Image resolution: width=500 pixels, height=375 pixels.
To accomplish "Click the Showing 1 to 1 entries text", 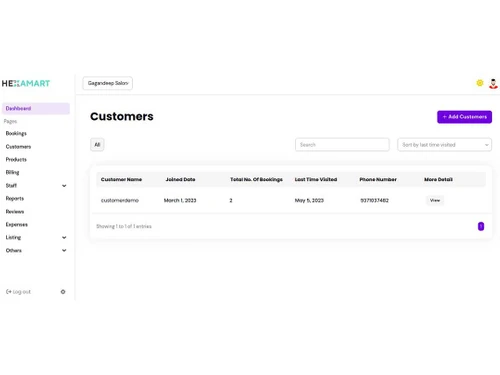I will (124, 226).
